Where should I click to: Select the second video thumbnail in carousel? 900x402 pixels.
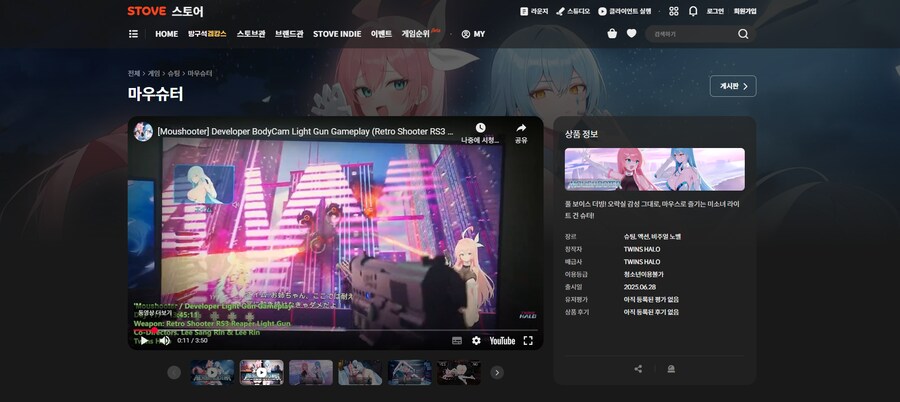coord(261,373)
